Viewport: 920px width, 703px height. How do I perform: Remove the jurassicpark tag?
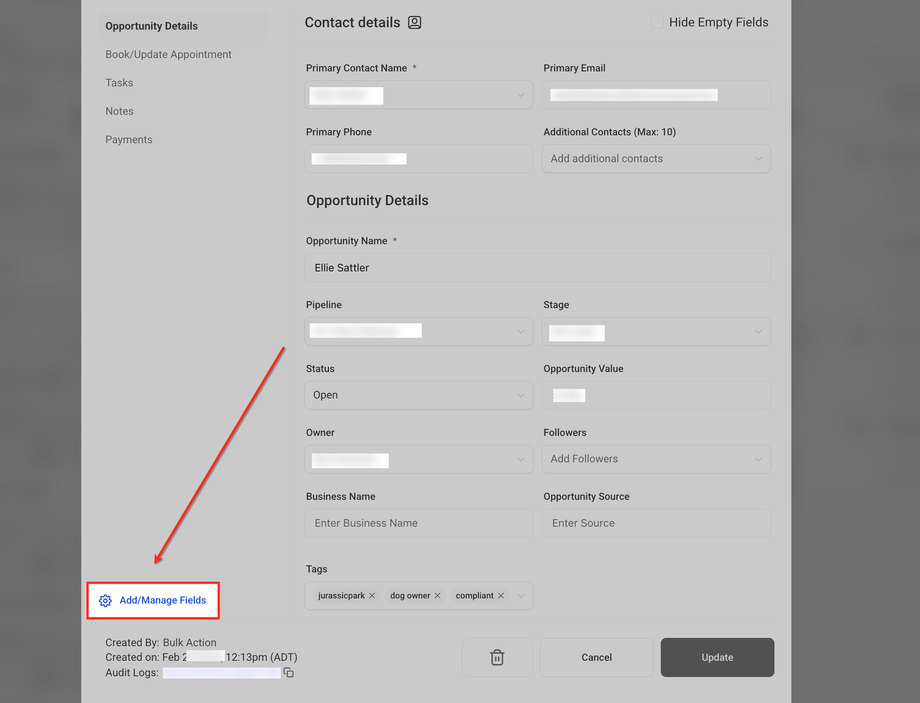tap(372, 596)
